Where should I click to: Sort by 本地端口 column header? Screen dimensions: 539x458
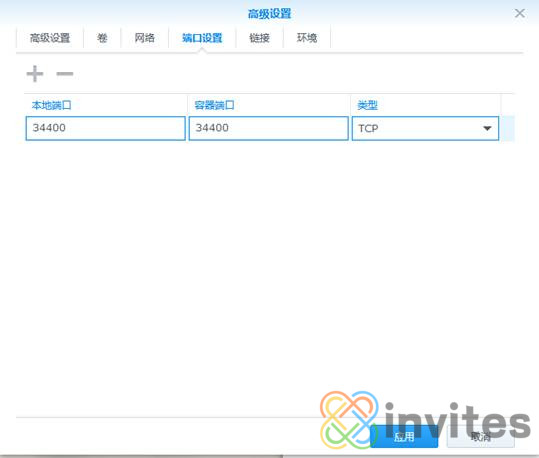[52, 105]
